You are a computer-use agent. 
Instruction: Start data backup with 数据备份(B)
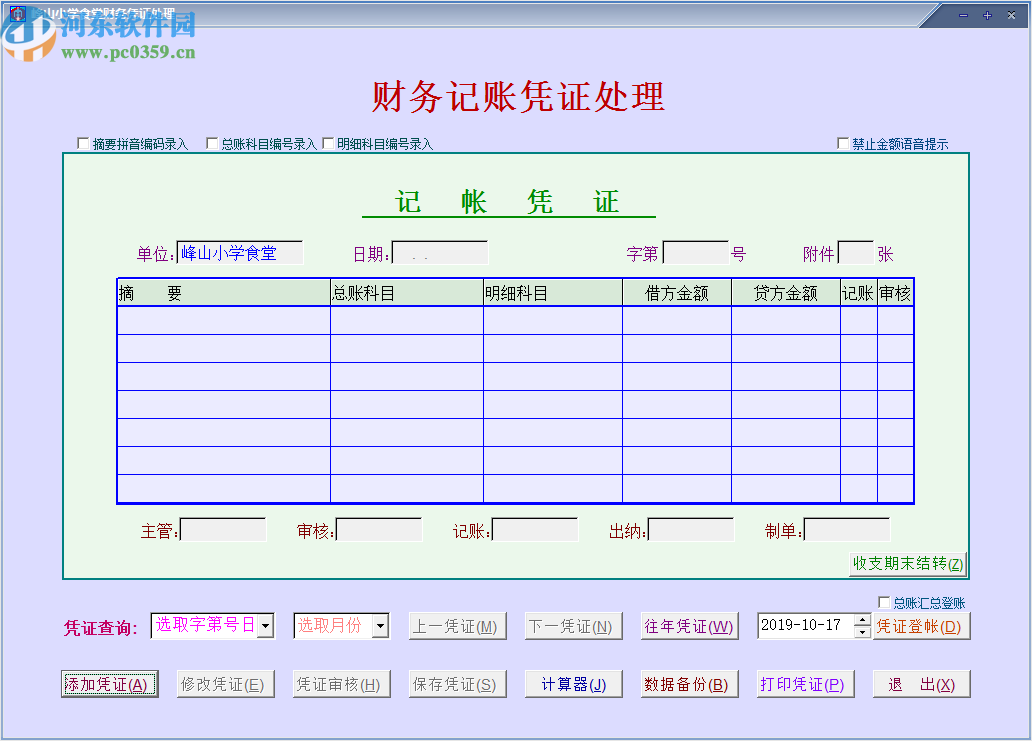click(x=689, y=683)
